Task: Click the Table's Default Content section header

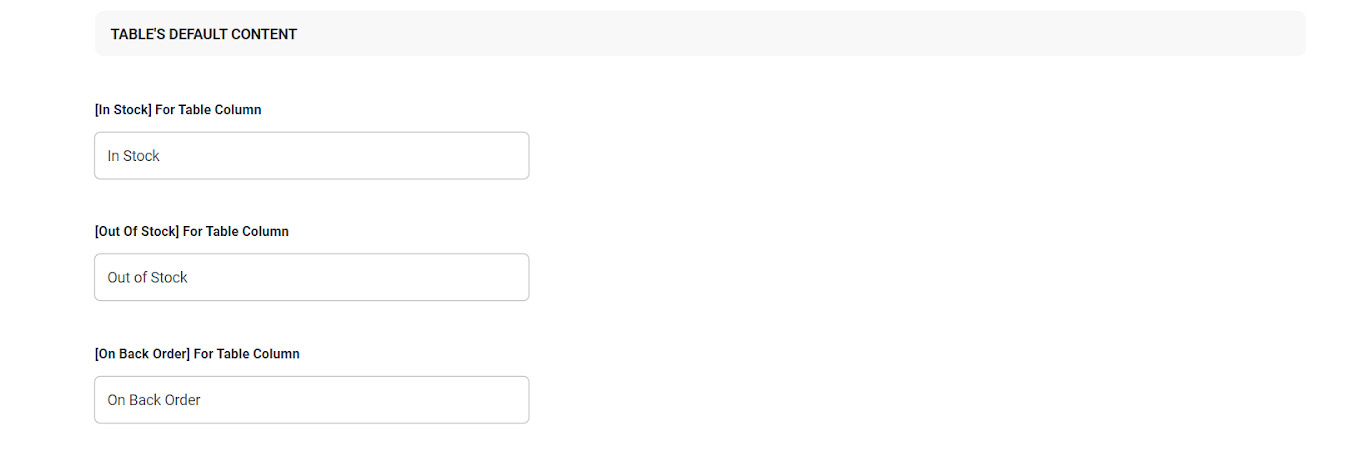Action: point(700,34)
